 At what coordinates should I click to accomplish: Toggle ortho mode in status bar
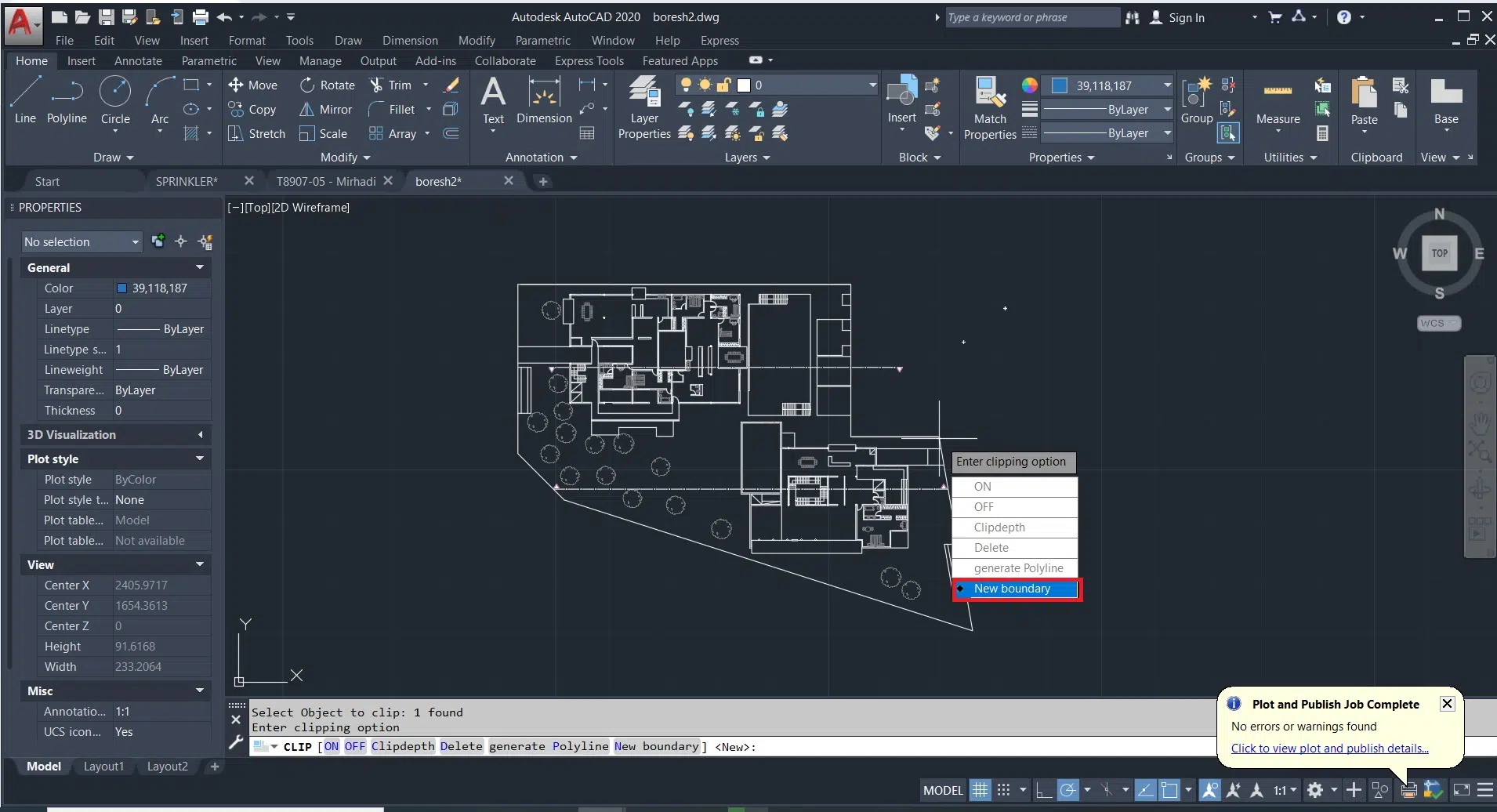[1044, 790]
